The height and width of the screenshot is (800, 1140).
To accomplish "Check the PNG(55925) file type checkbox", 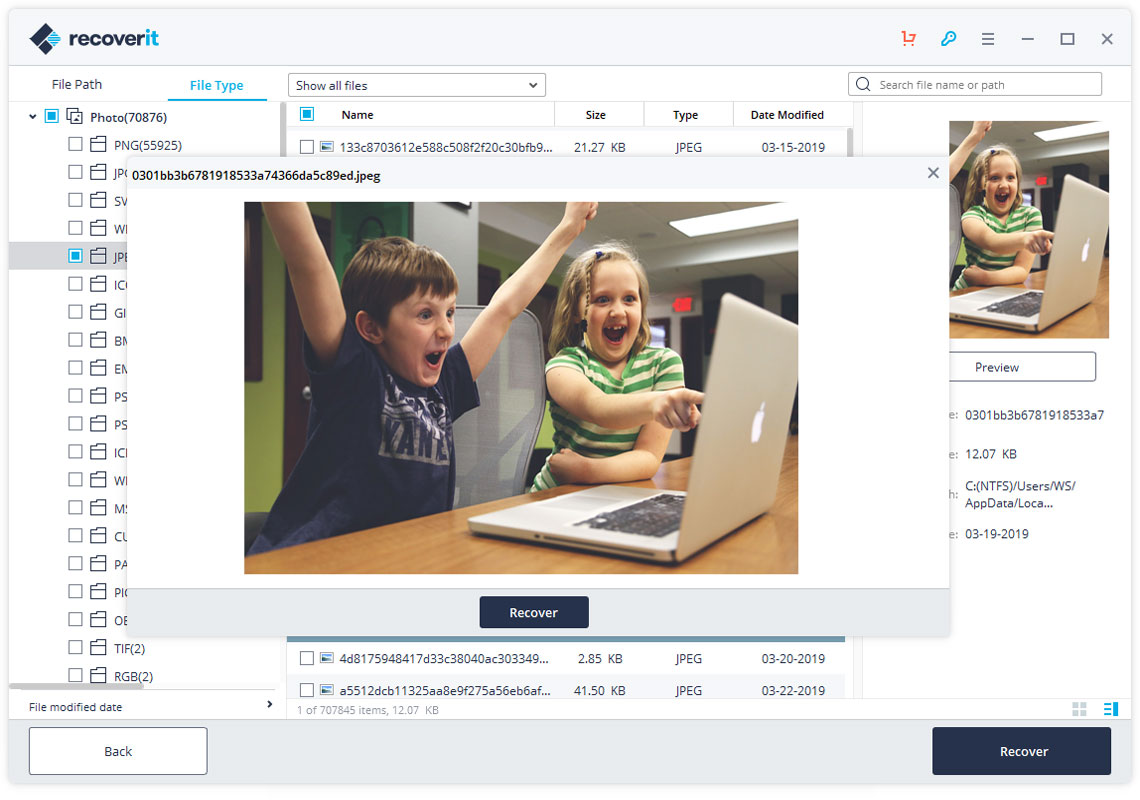I will (75, 143).
